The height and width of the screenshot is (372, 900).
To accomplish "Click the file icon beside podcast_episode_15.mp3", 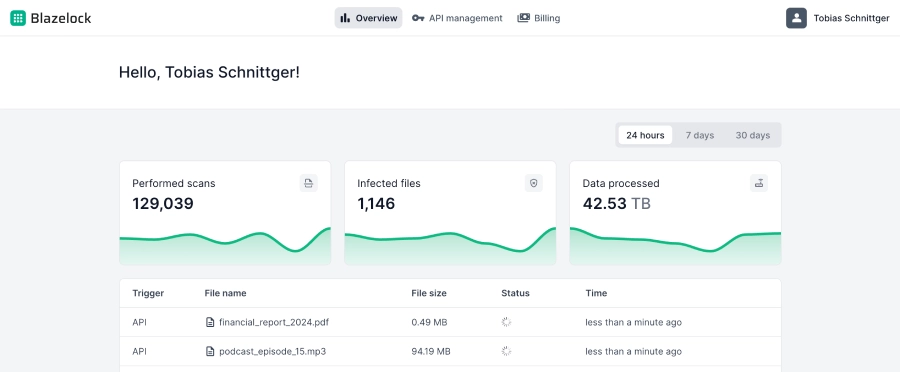I will coord(210,351).
